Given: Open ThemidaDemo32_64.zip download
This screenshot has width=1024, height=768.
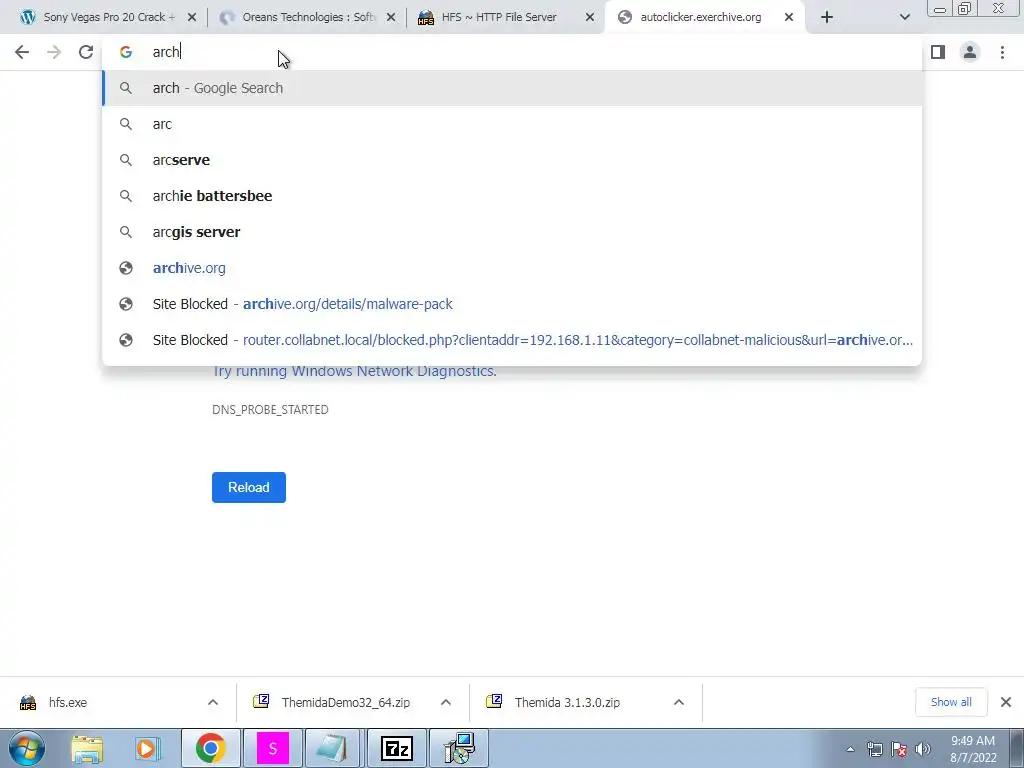Looking at the screenshot, I should [x=345, y=702].
